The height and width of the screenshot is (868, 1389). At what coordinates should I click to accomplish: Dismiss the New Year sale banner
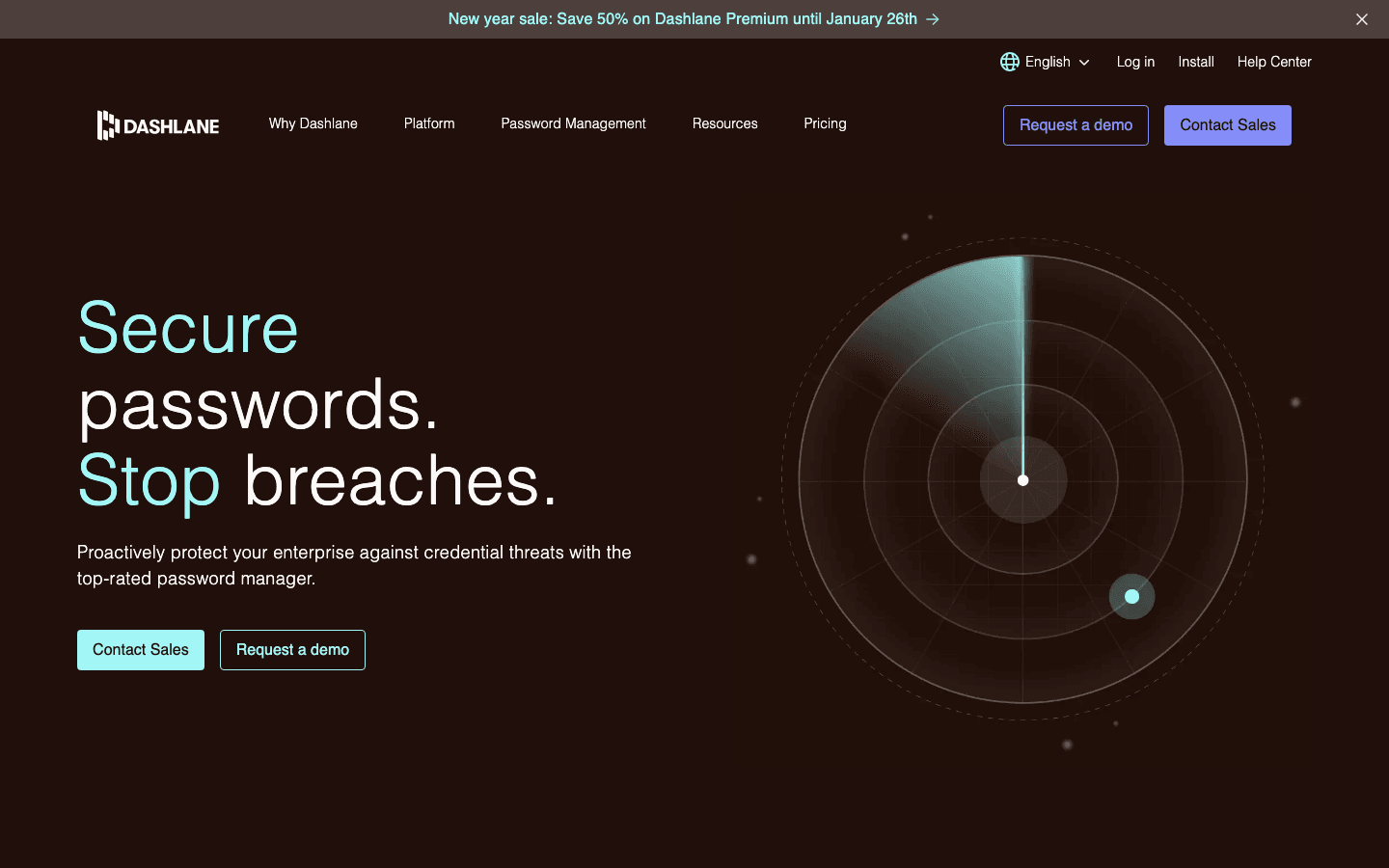1362,19
